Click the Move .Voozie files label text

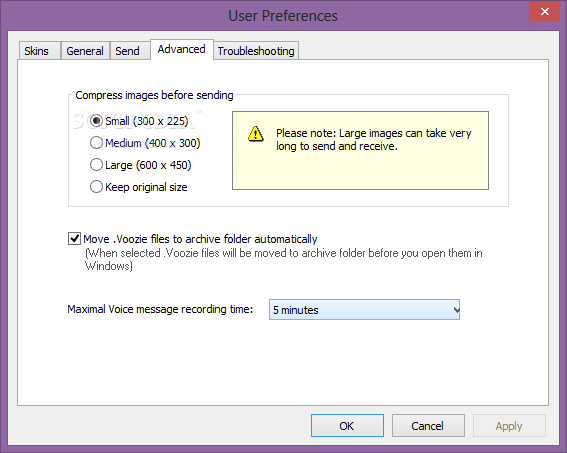coord(200,239)
